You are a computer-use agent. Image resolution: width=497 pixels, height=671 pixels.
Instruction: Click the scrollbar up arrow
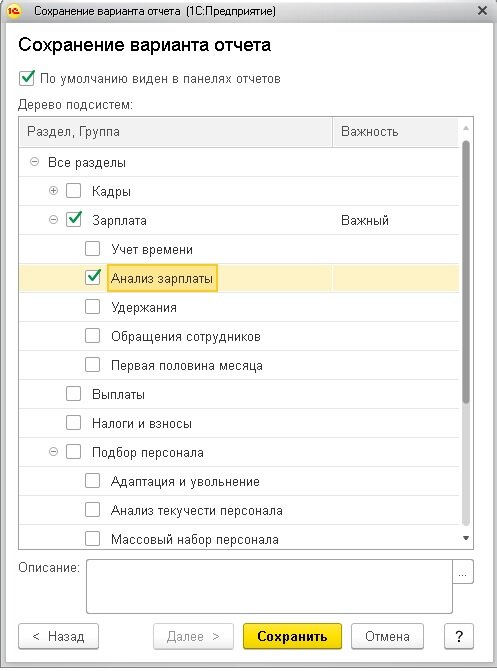[x=466, y=128]
